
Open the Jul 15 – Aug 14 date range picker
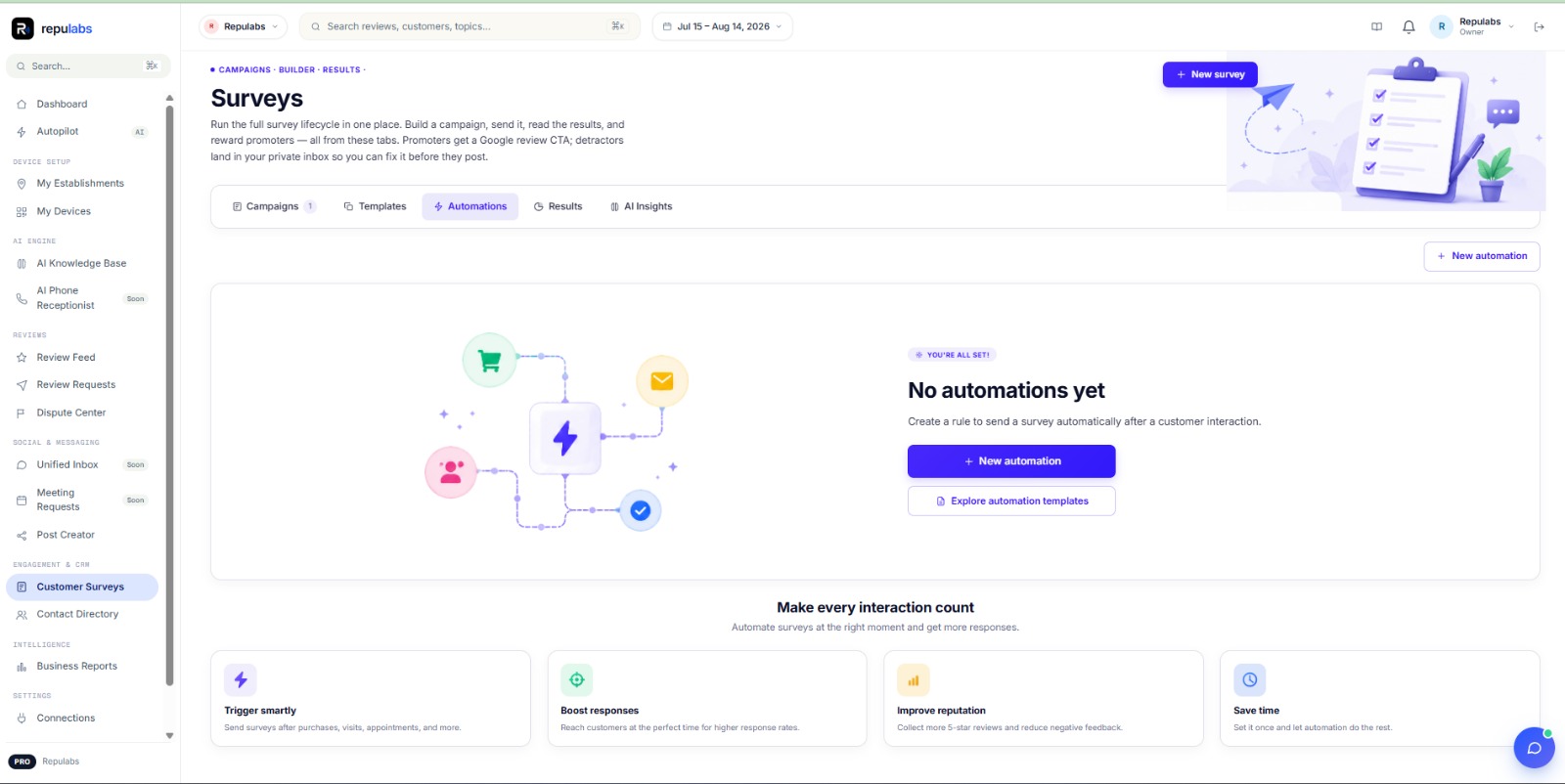(x=722, y=26)
